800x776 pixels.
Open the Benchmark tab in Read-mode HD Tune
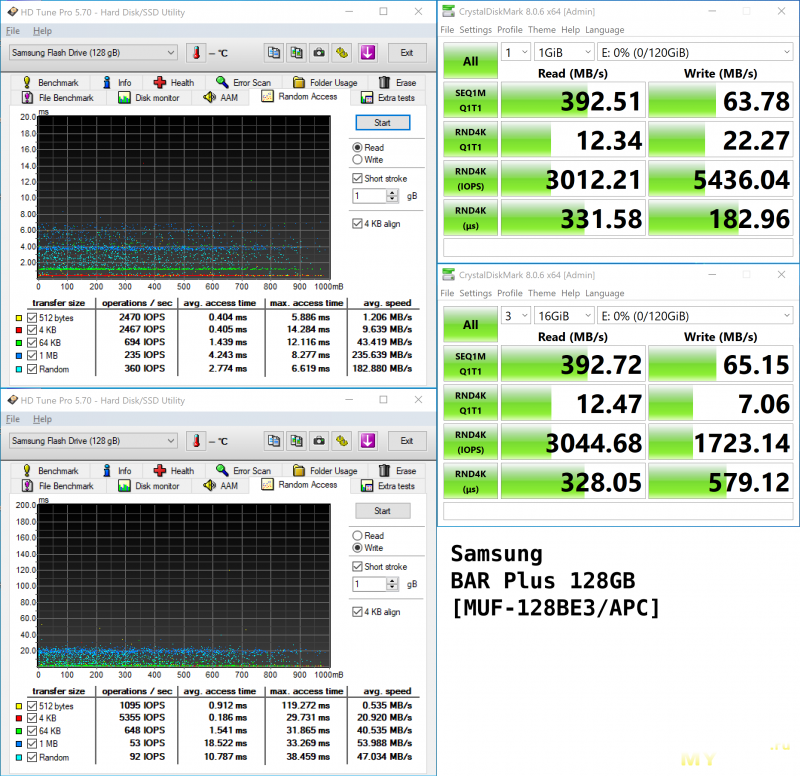click(x=50, y=83)
